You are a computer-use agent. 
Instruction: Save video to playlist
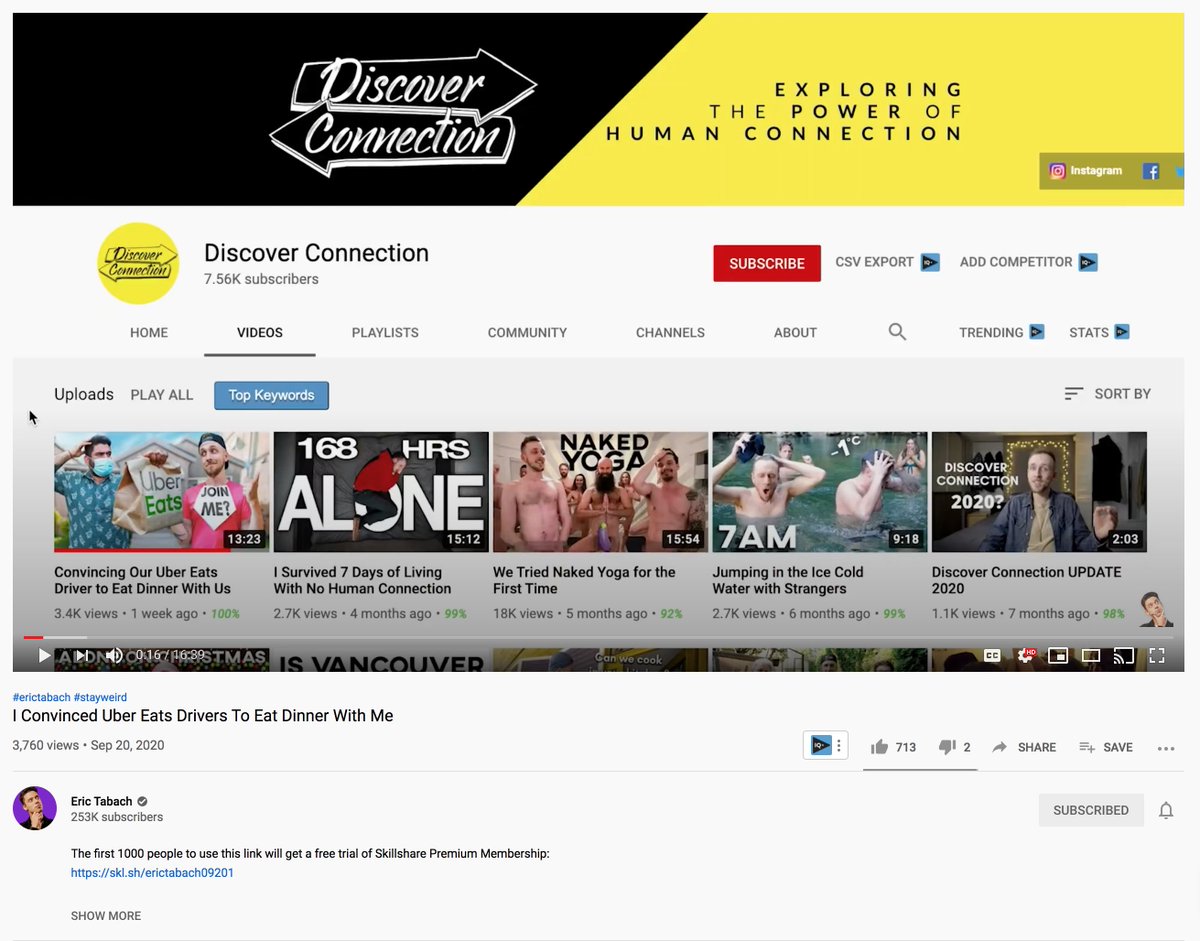point(1106,747)
